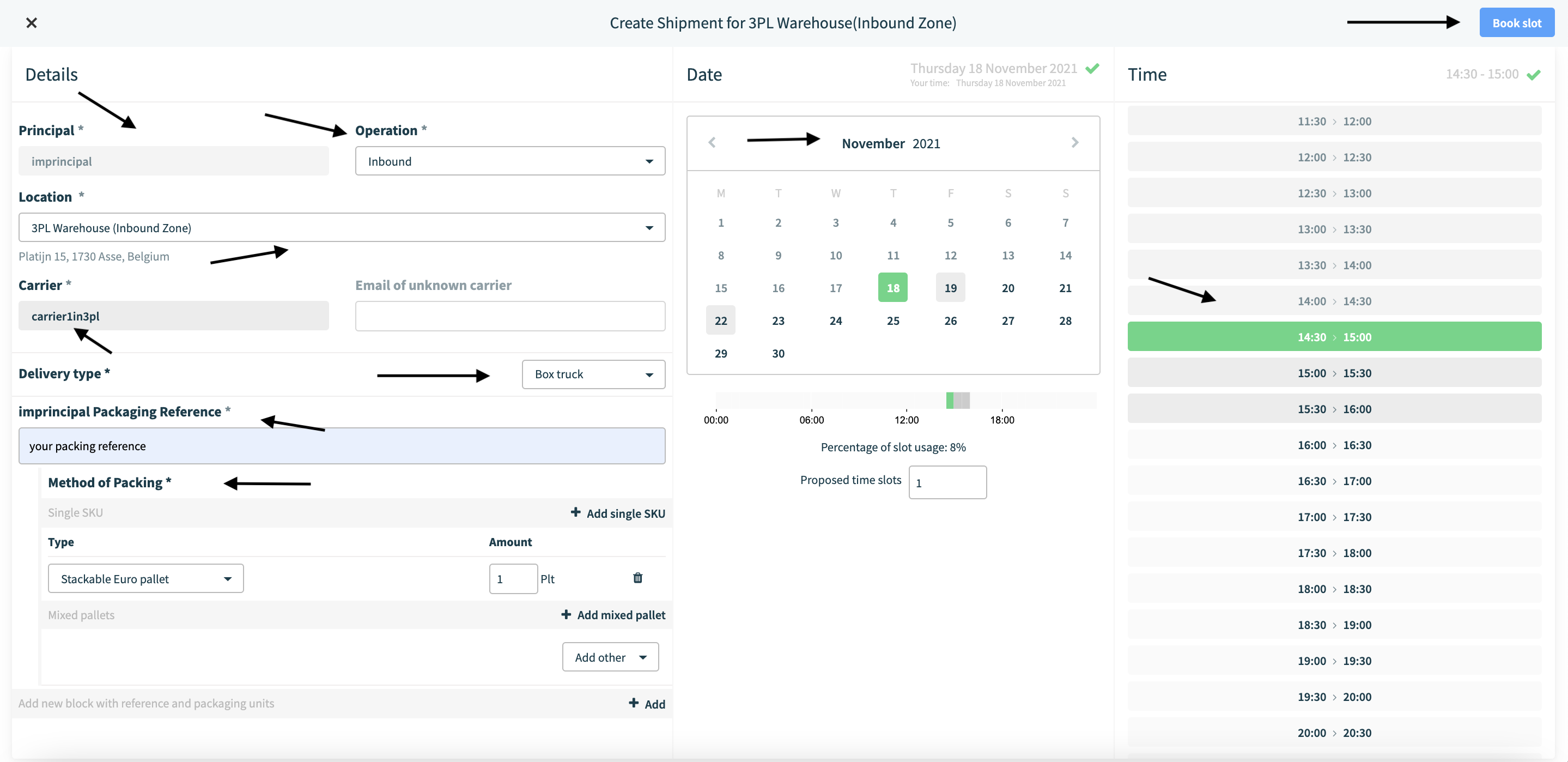This screenshot has width=1568, height=762.
Task: Click the Carrier field carrier1in3pl
Action: 173,316
